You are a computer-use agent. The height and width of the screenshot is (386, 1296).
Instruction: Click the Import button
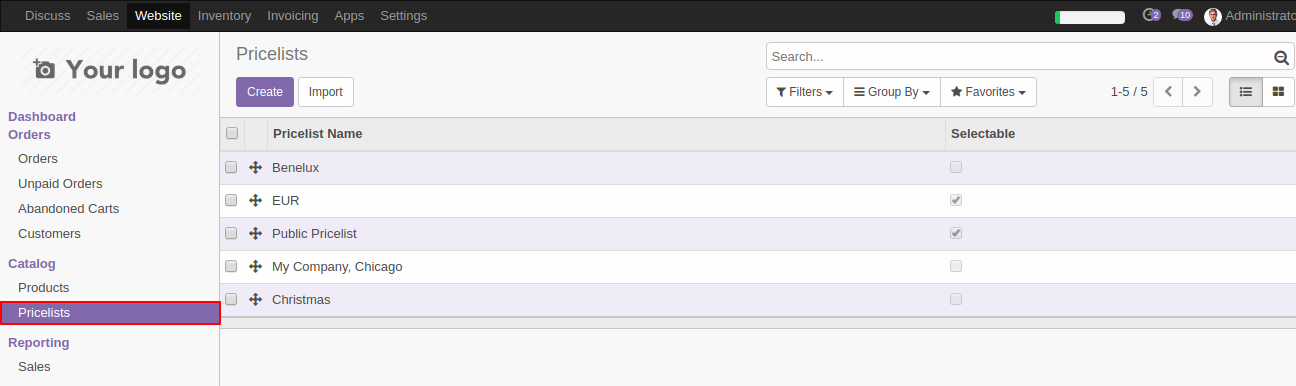point(326,92)
